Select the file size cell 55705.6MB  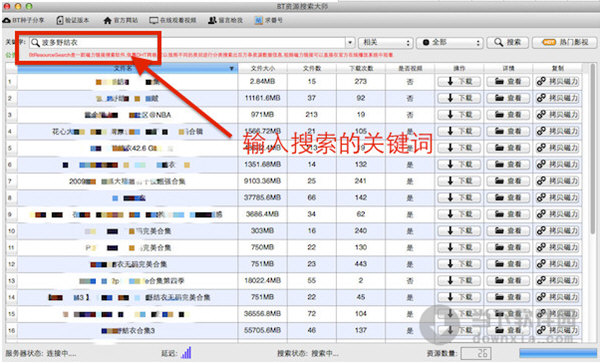coord(262,330)
